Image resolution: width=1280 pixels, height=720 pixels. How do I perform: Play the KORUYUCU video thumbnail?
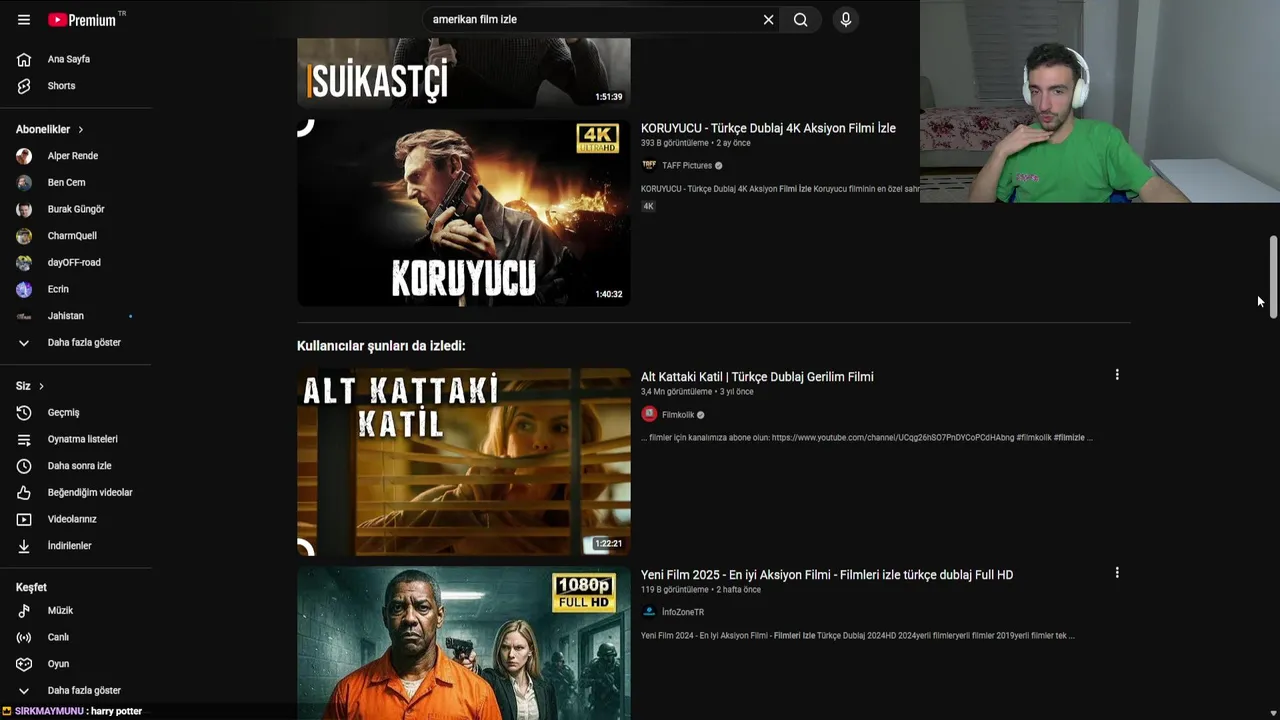pos(463,213)
